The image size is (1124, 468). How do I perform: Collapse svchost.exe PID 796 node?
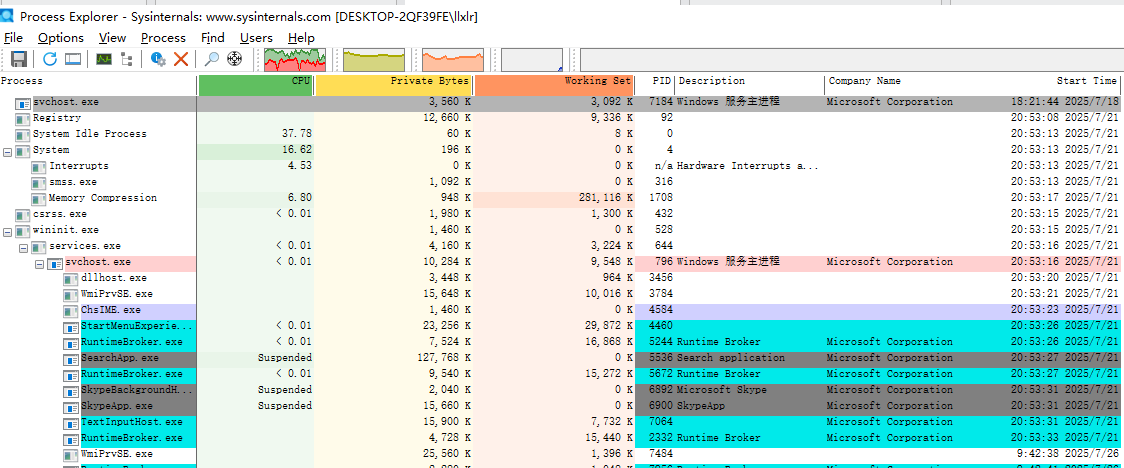[39, 263]
